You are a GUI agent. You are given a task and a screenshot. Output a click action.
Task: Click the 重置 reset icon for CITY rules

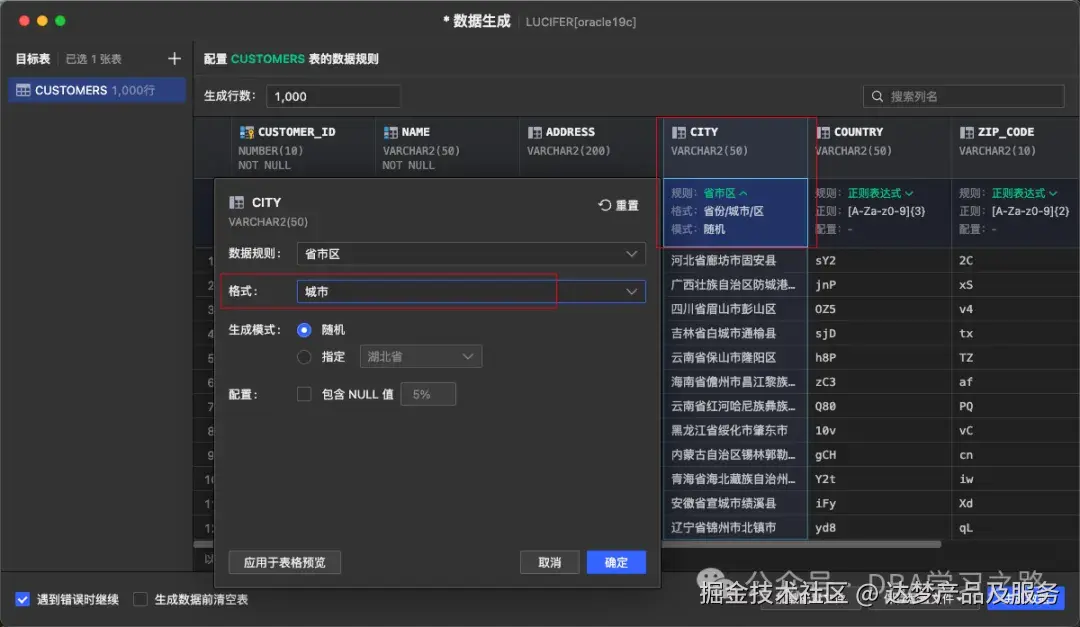605,201
